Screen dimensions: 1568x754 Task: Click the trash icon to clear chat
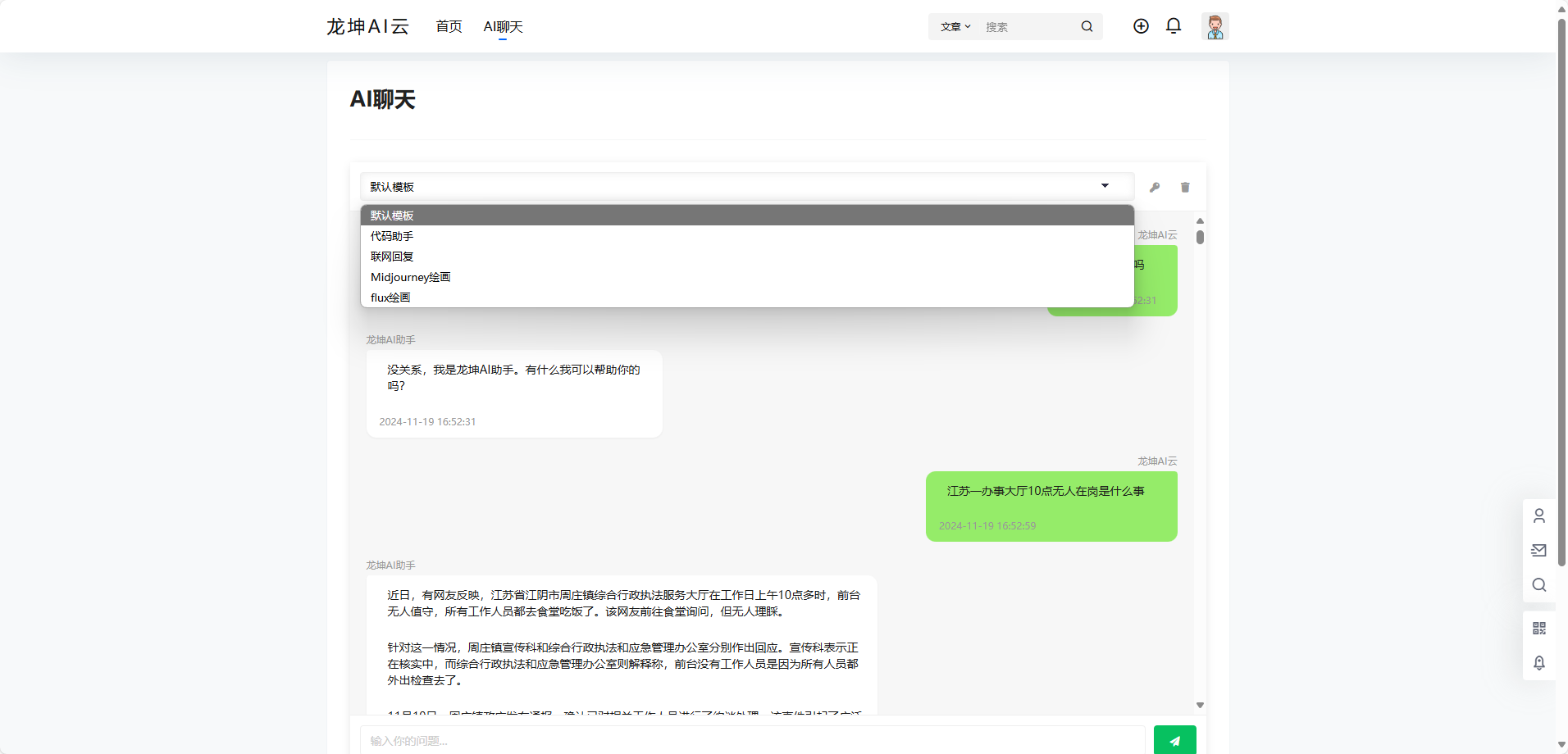pyautogui.click(x=1185, y=187)
